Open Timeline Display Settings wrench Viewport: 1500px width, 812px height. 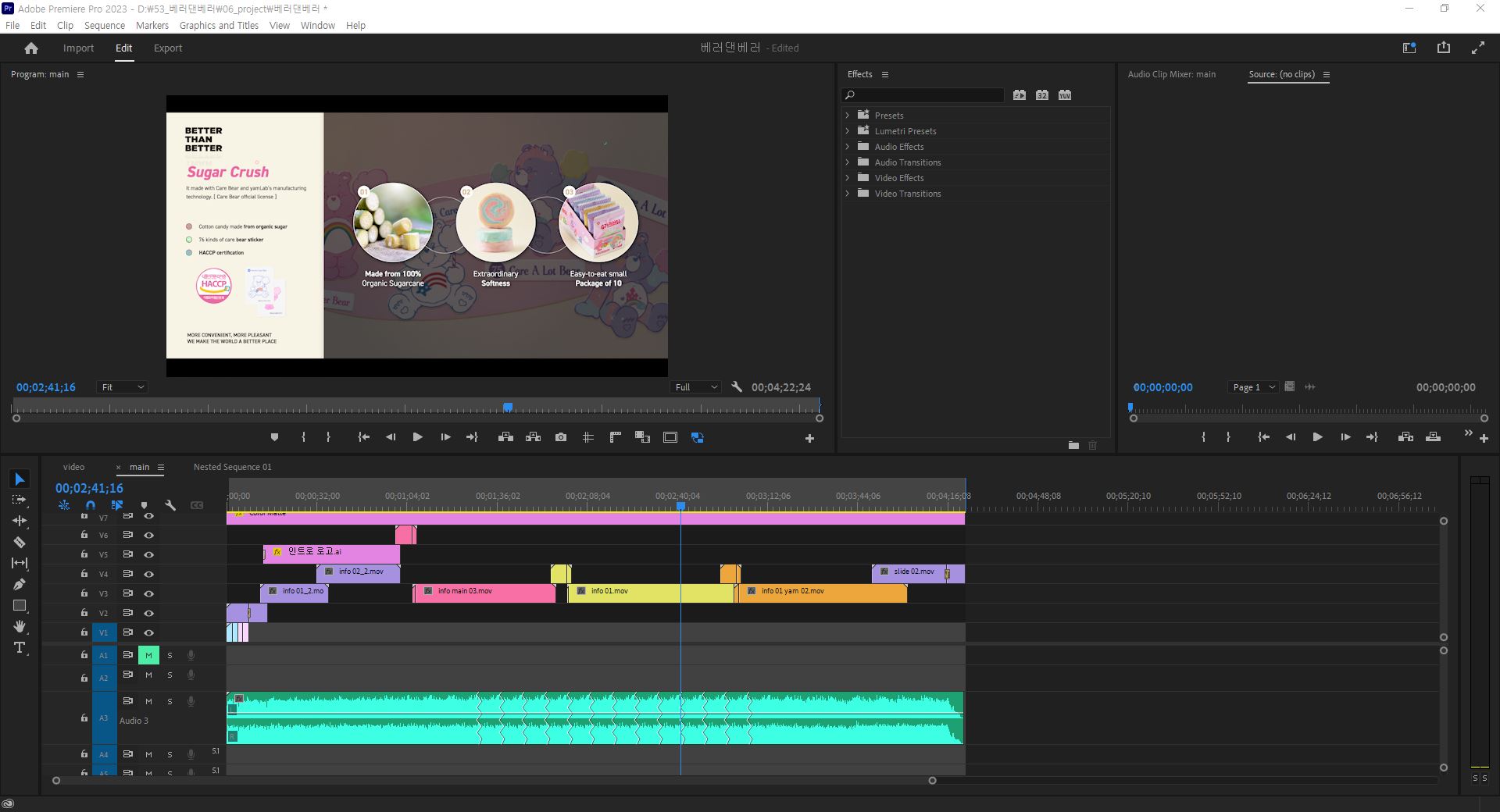[170, 505]
